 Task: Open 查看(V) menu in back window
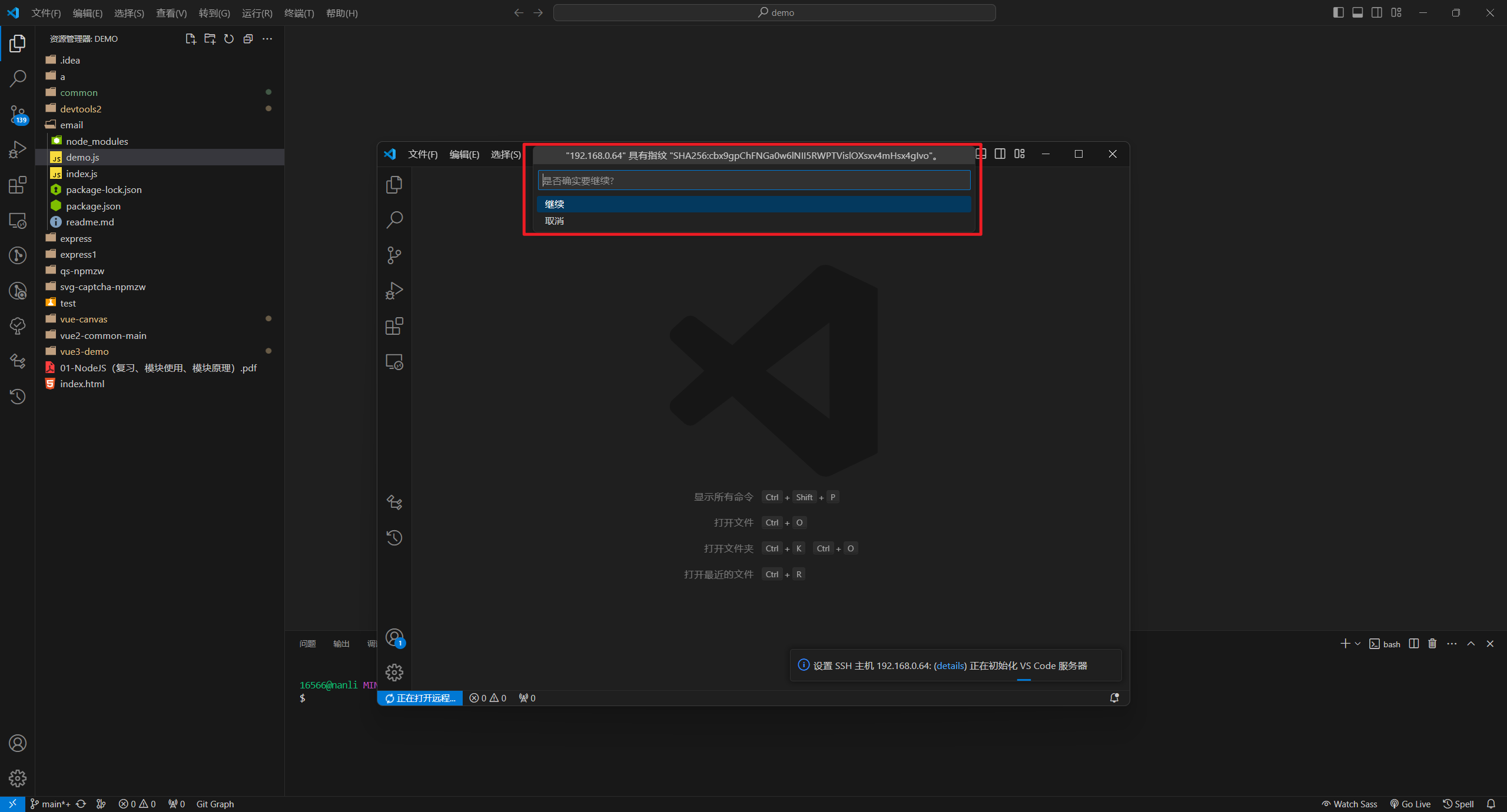click(x=171, y=13)
